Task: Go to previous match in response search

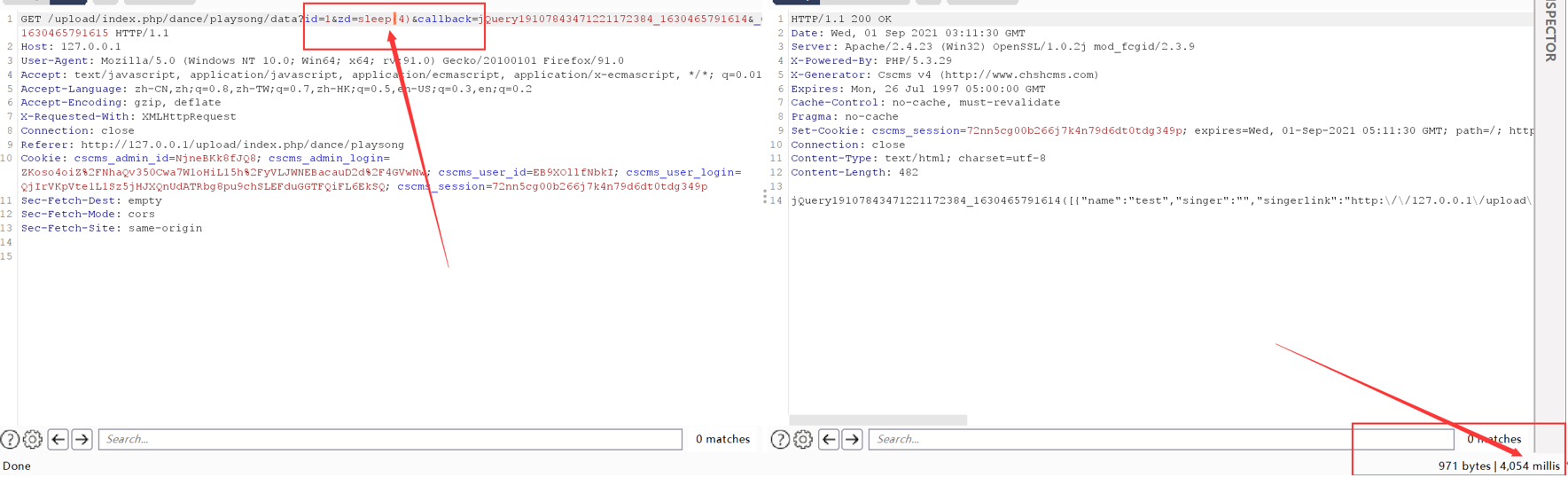Action: pyautogui.click(x=829, y=439)
